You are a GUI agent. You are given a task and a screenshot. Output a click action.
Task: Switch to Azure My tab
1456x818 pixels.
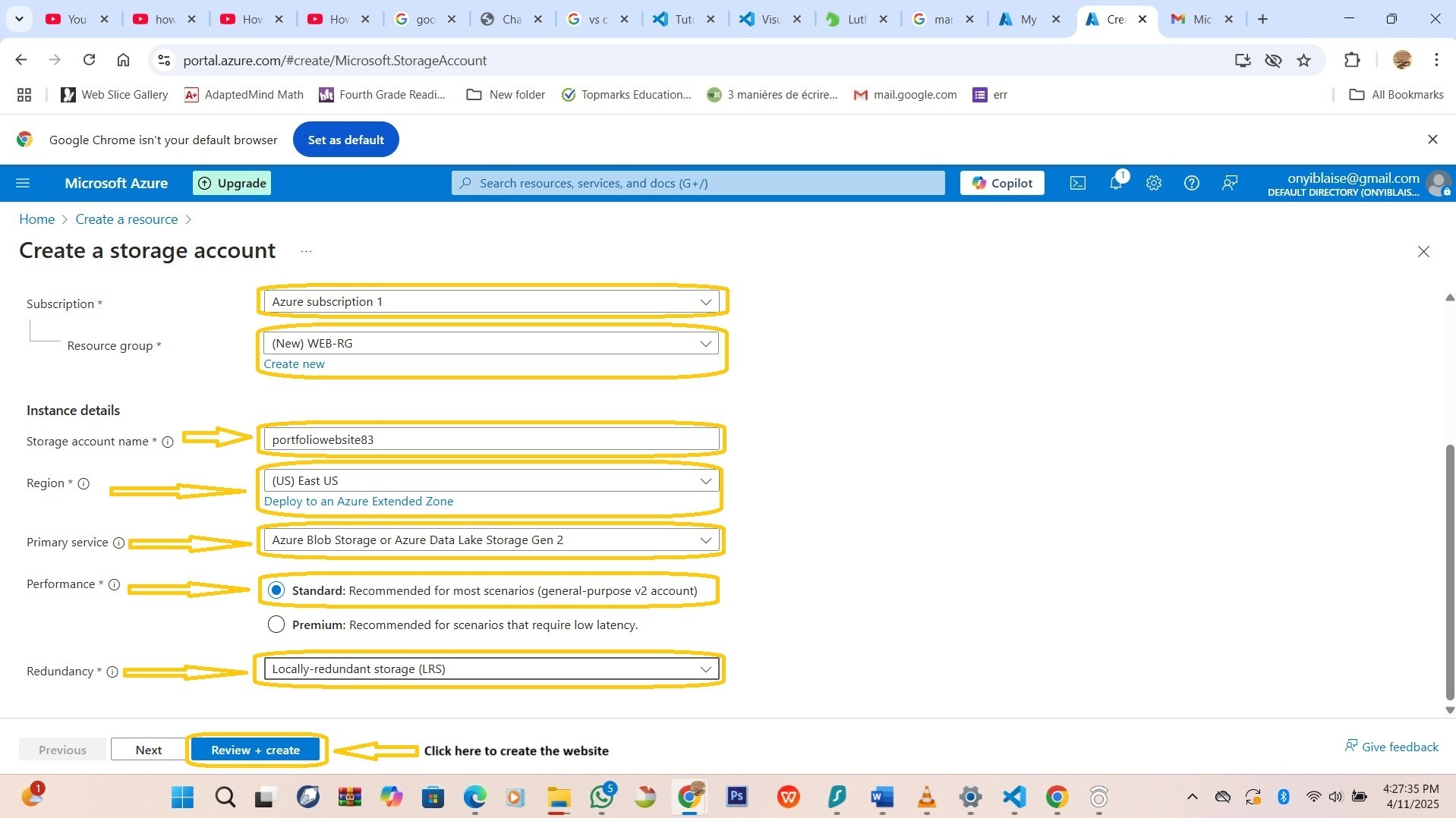[1029, 19]
